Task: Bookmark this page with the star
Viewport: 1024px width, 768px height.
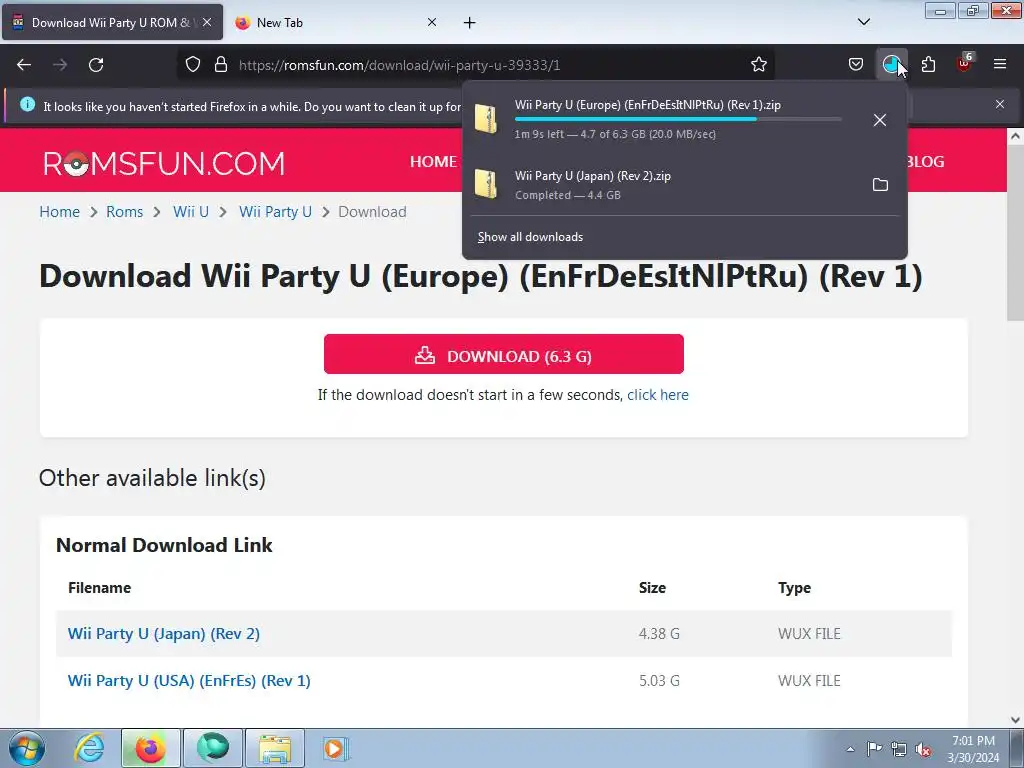Action: click(x=759, y=65)
